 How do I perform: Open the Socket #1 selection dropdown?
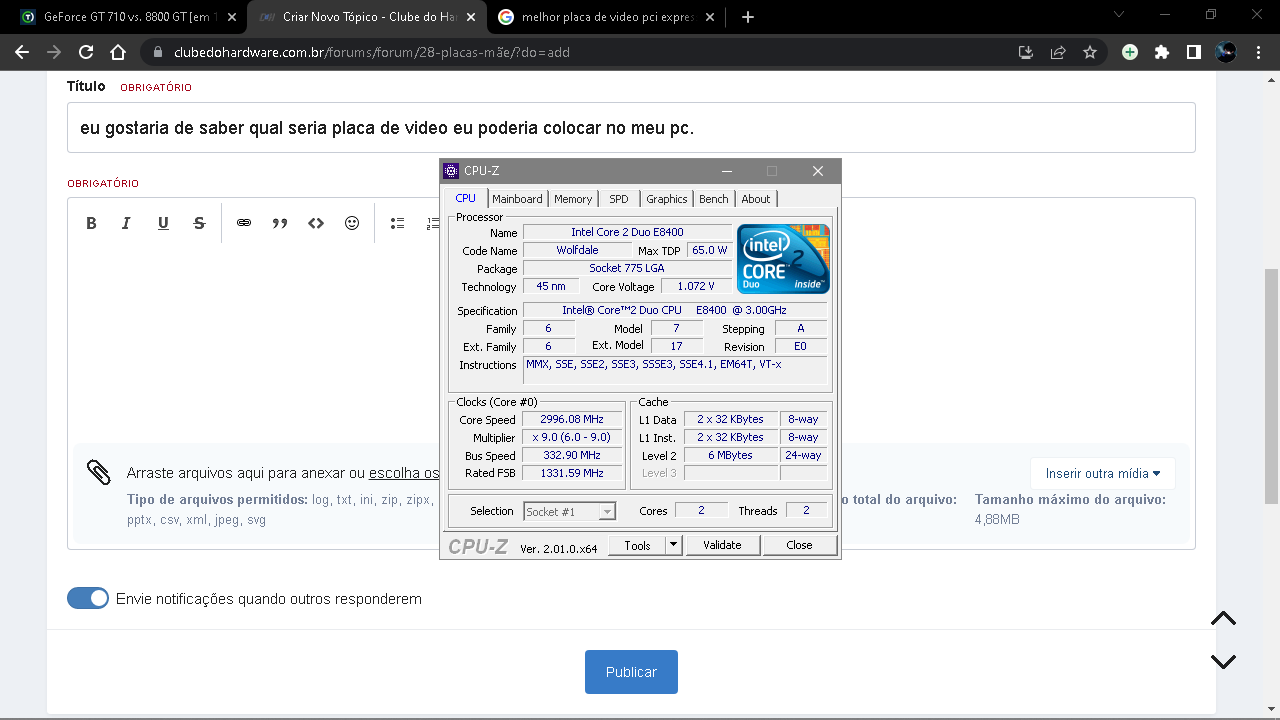pos(569,511)
